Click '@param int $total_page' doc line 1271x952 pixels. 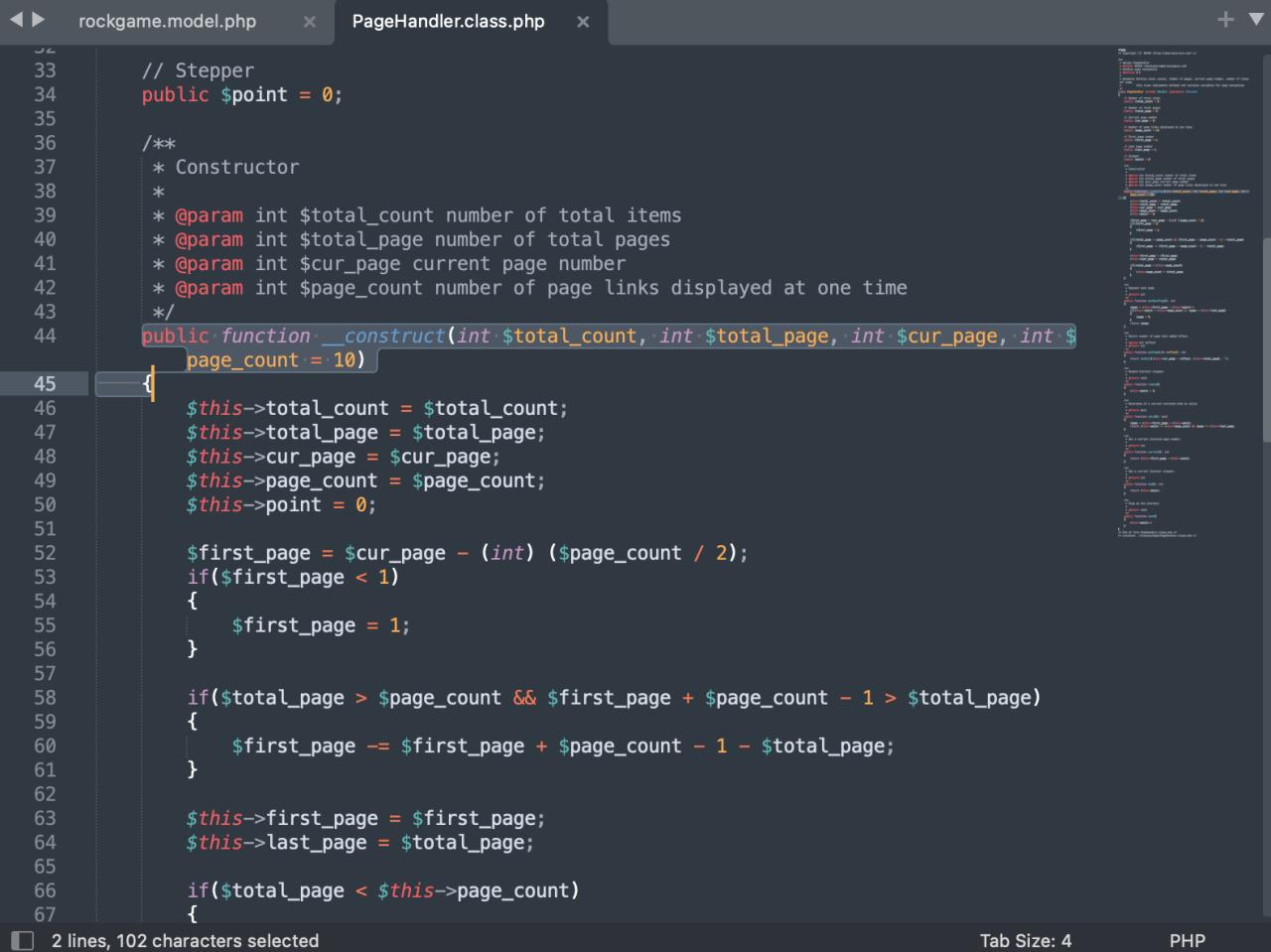pyautogui.click(x=411, y=239)
